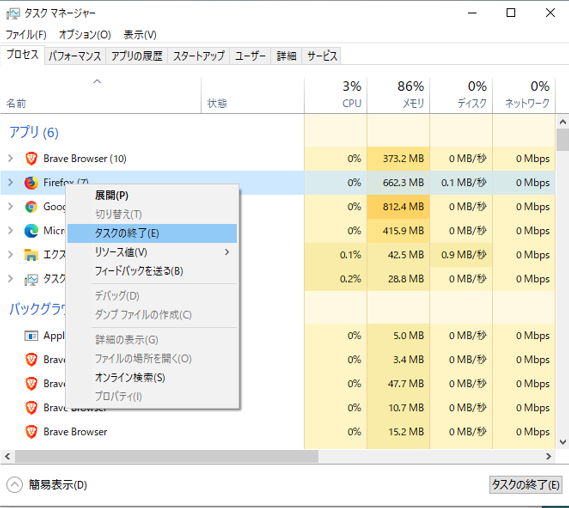Click Brave icon in 3.4 MB row
Viewport: 569px width, 508px height.
pyautogui.click(x=31, y=360)
